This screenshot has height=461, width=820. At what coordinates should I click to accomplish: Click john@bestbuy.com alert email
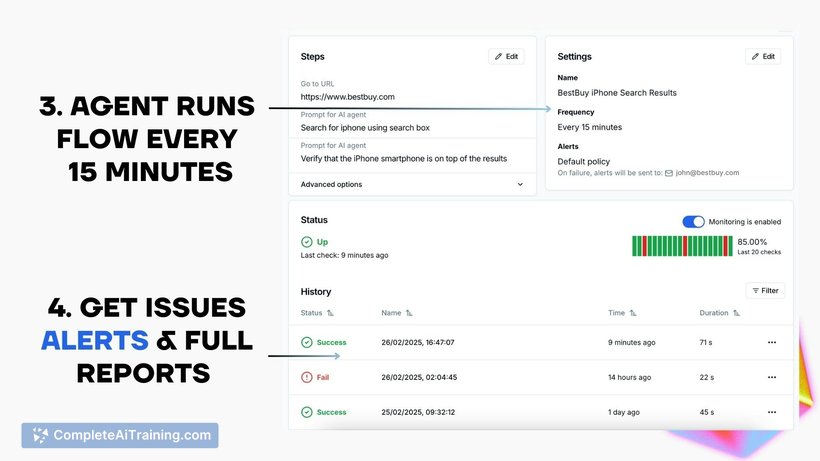(707, 172)
